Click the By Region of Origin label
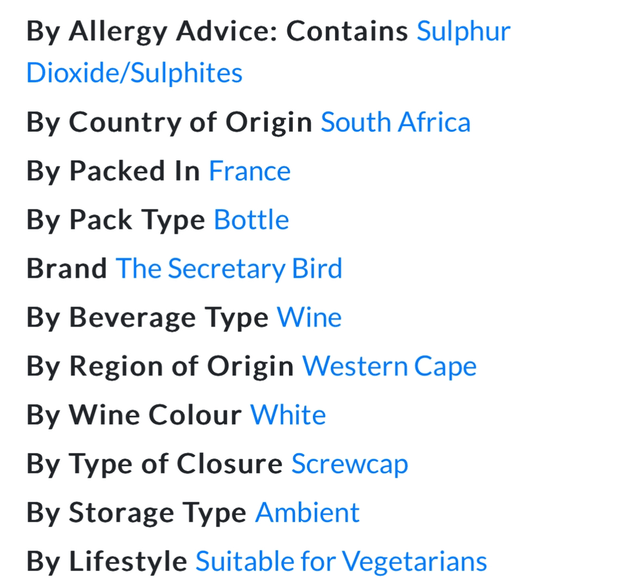 click(x=160, y=366)
